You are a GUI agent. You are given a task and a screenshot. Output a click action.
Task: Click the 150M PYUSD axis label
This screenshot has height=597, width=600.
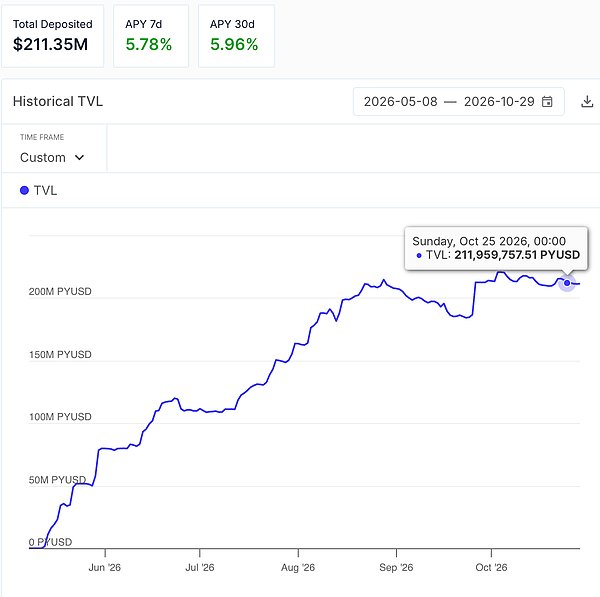tap(60, 354)
